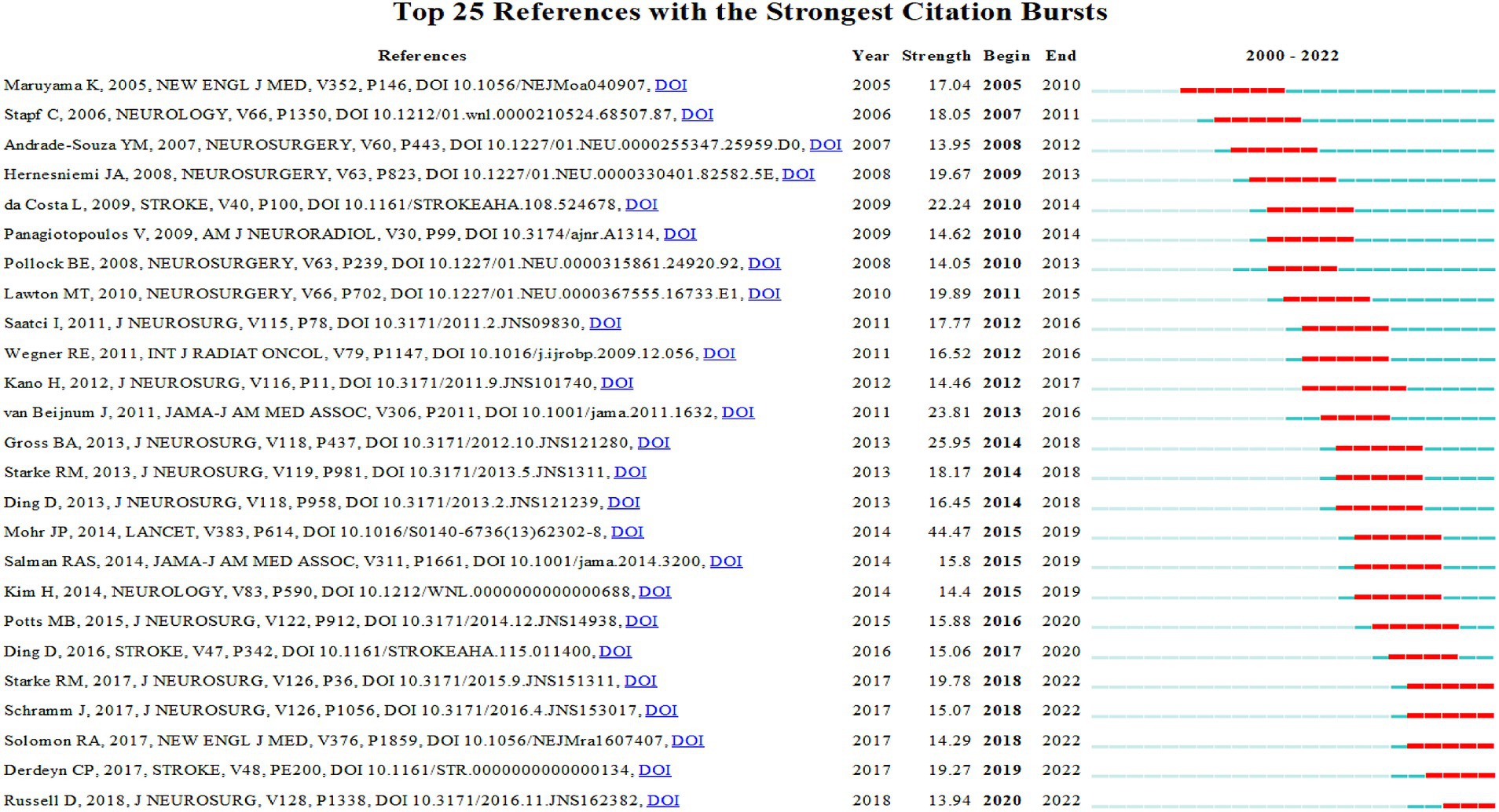Click the red burst bar for Potts MB
The image size is (1499, 812).
click(x=1416, y=627)
